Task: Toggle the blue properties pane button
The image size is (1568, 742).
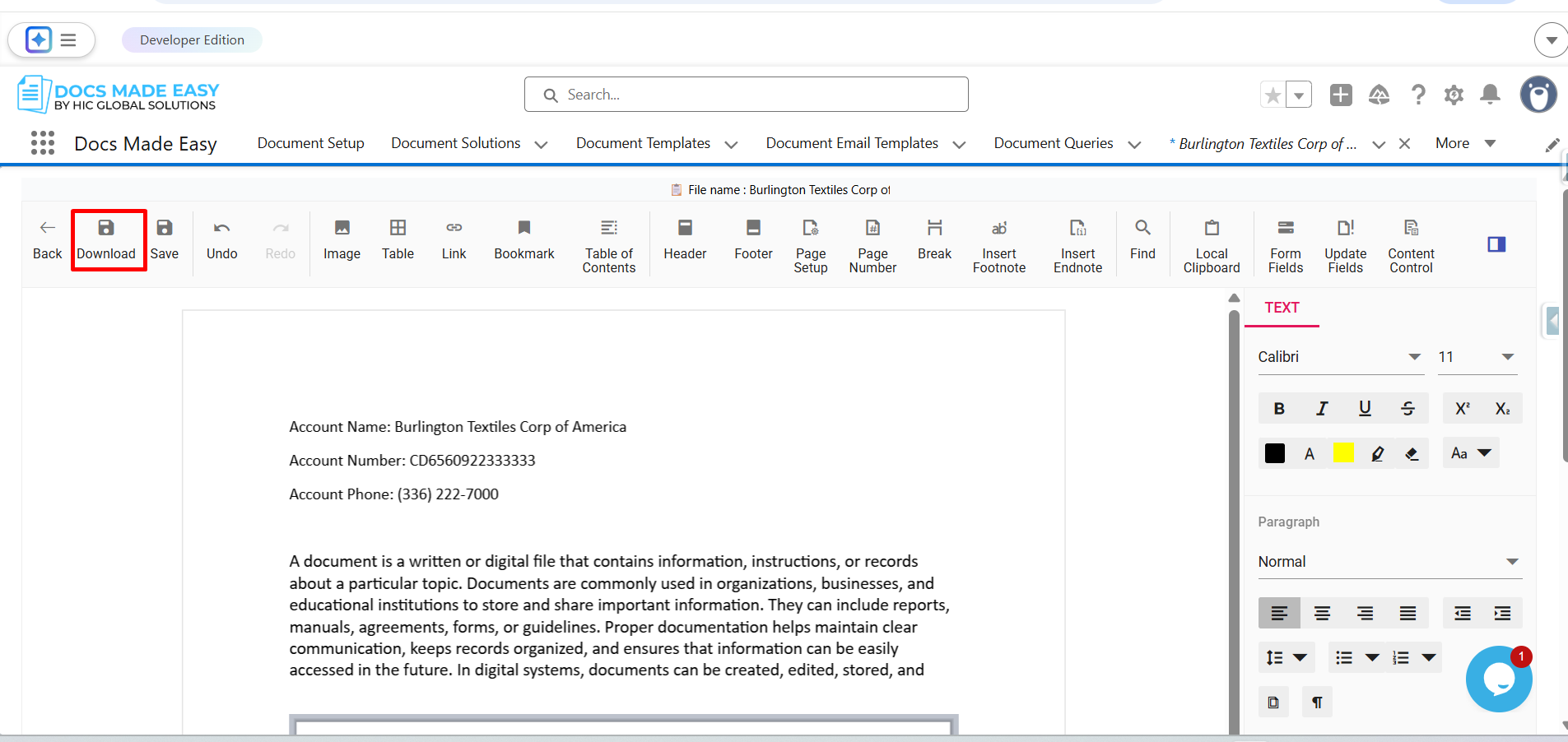Action: click(1496, 244)
